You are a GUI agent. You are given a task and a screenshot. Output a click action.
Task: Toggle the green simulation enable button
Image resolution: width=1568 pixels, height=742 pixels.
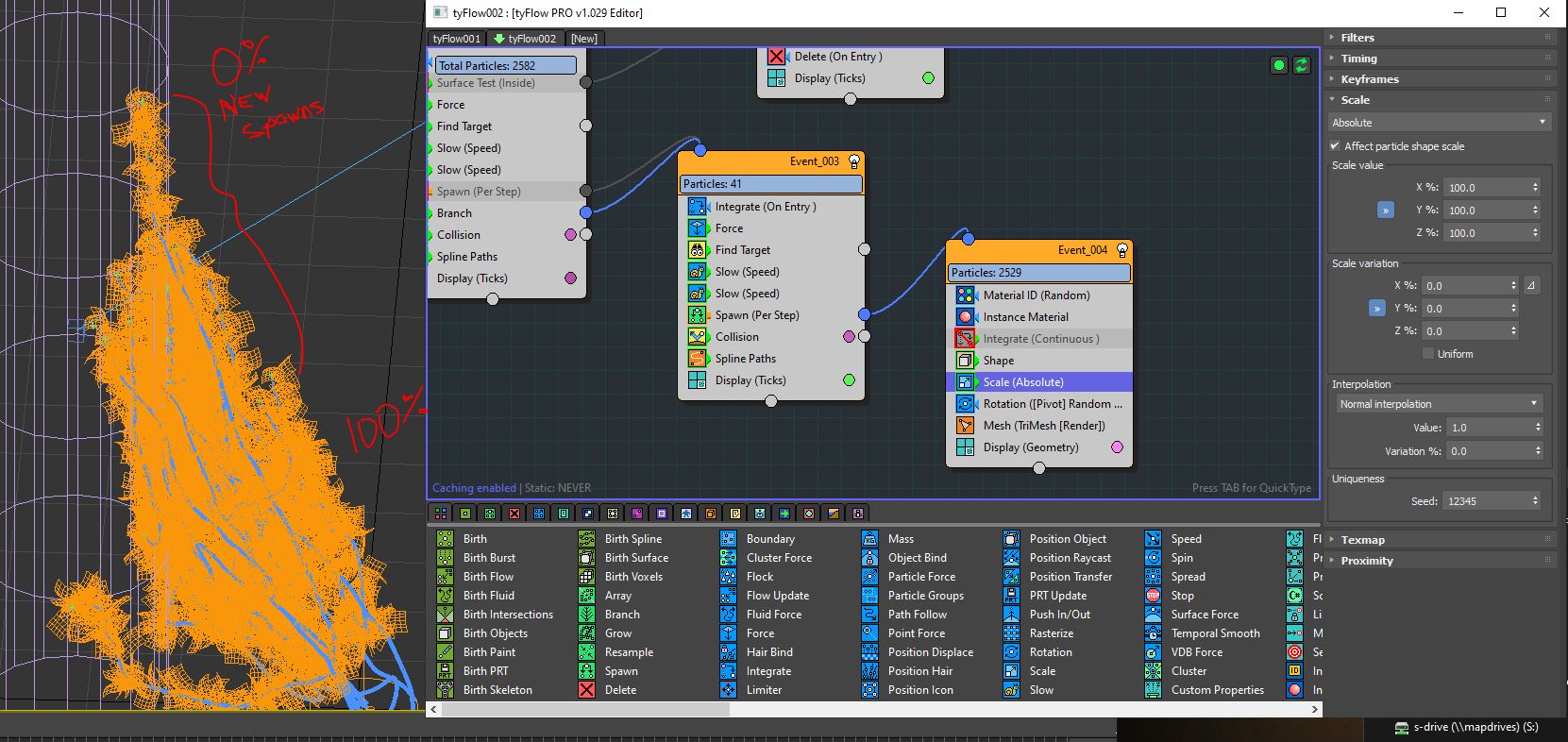pos(1279,65)
